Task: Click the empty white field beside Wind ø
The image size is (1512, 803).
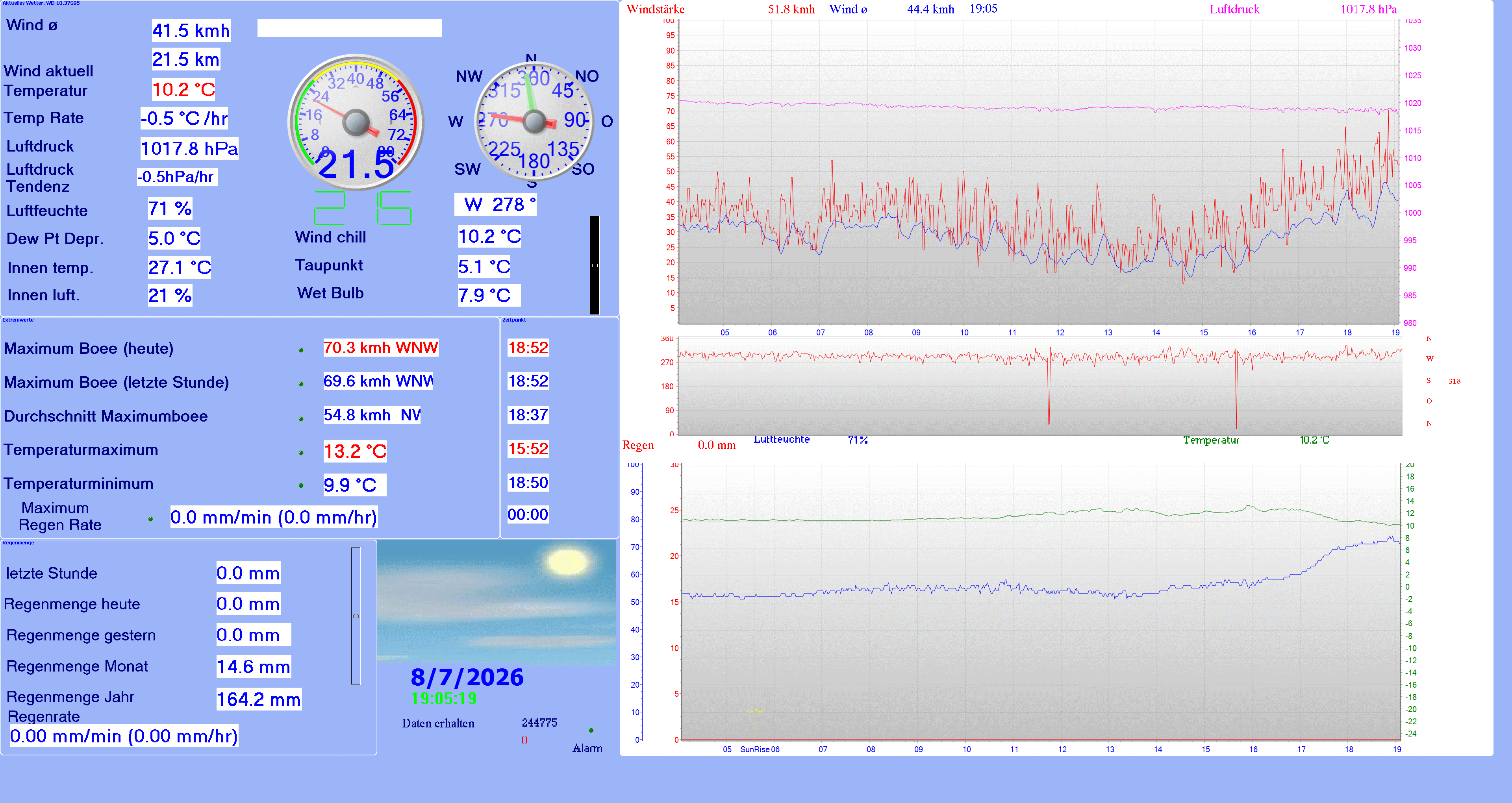Action: click(350, 28)
